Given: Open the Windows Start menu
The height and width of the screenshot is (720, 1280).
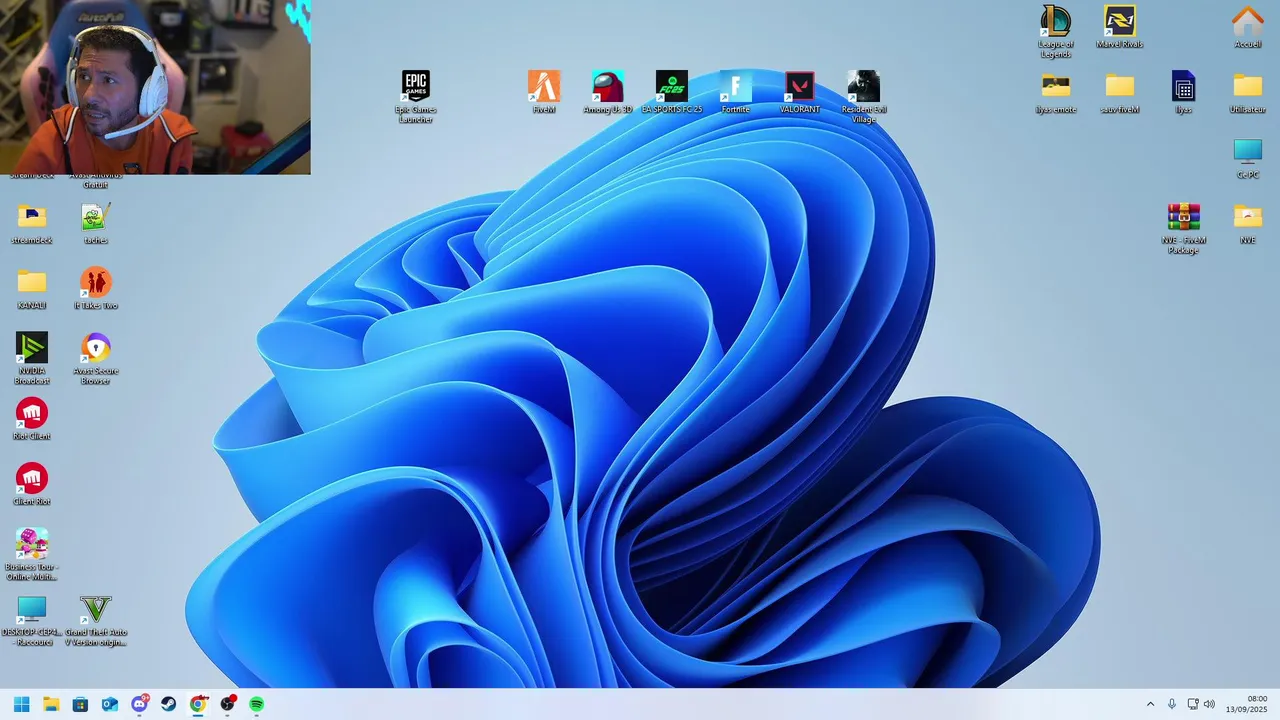Looking at the screenshot, I should (21, 704).
